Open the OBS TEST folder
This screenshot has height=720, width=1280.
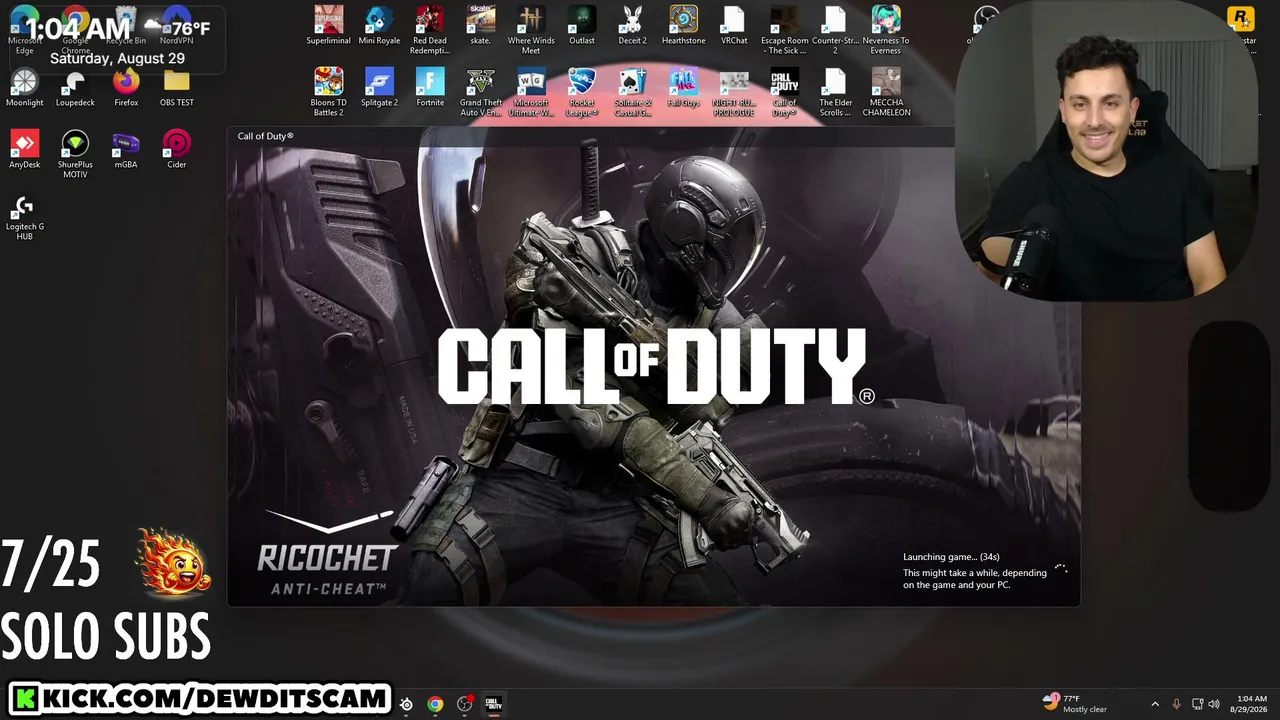pyautogui.click(x=177, y=88)
